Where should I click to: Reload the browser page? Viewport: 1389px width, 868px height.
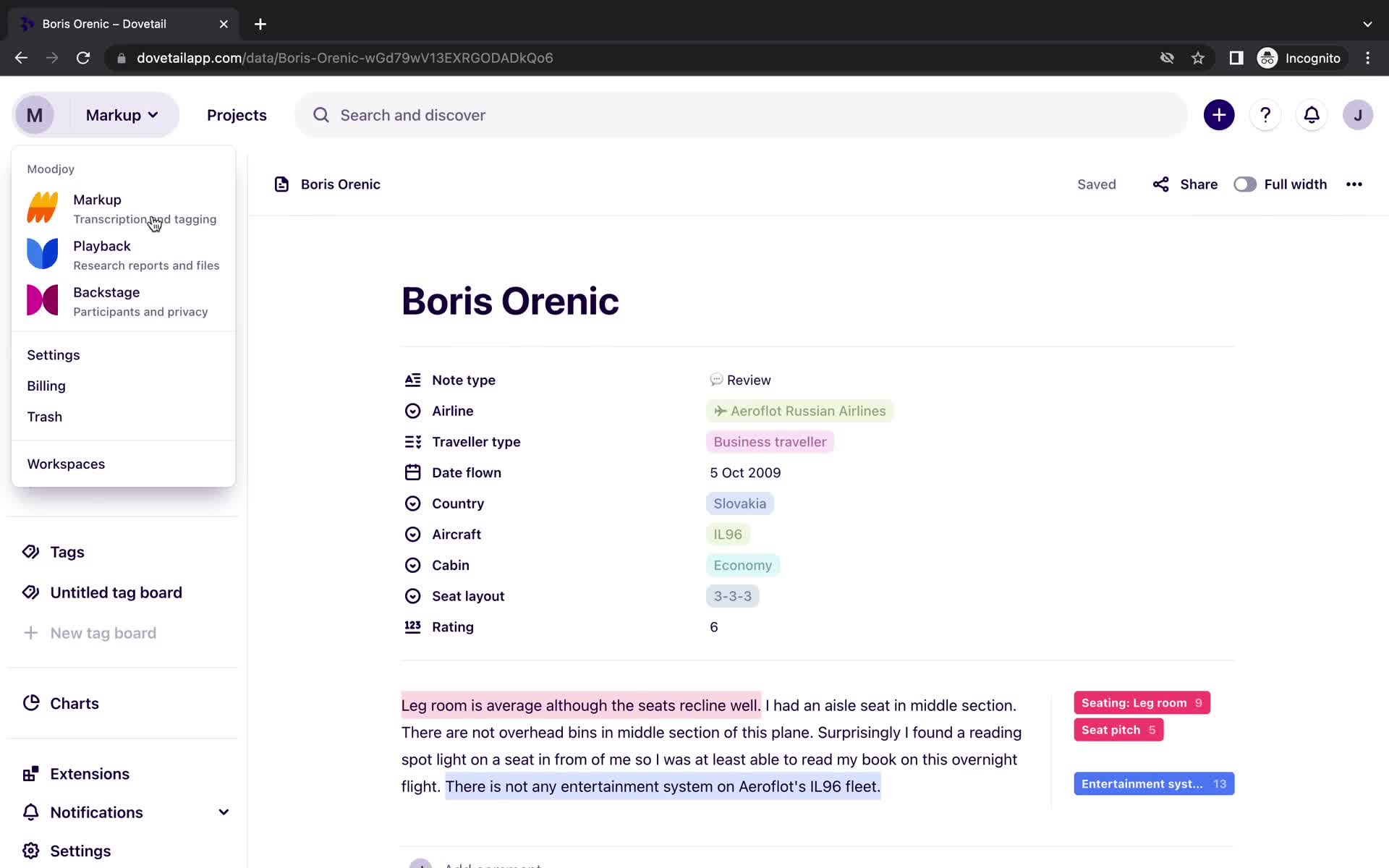tap(83, 58)
